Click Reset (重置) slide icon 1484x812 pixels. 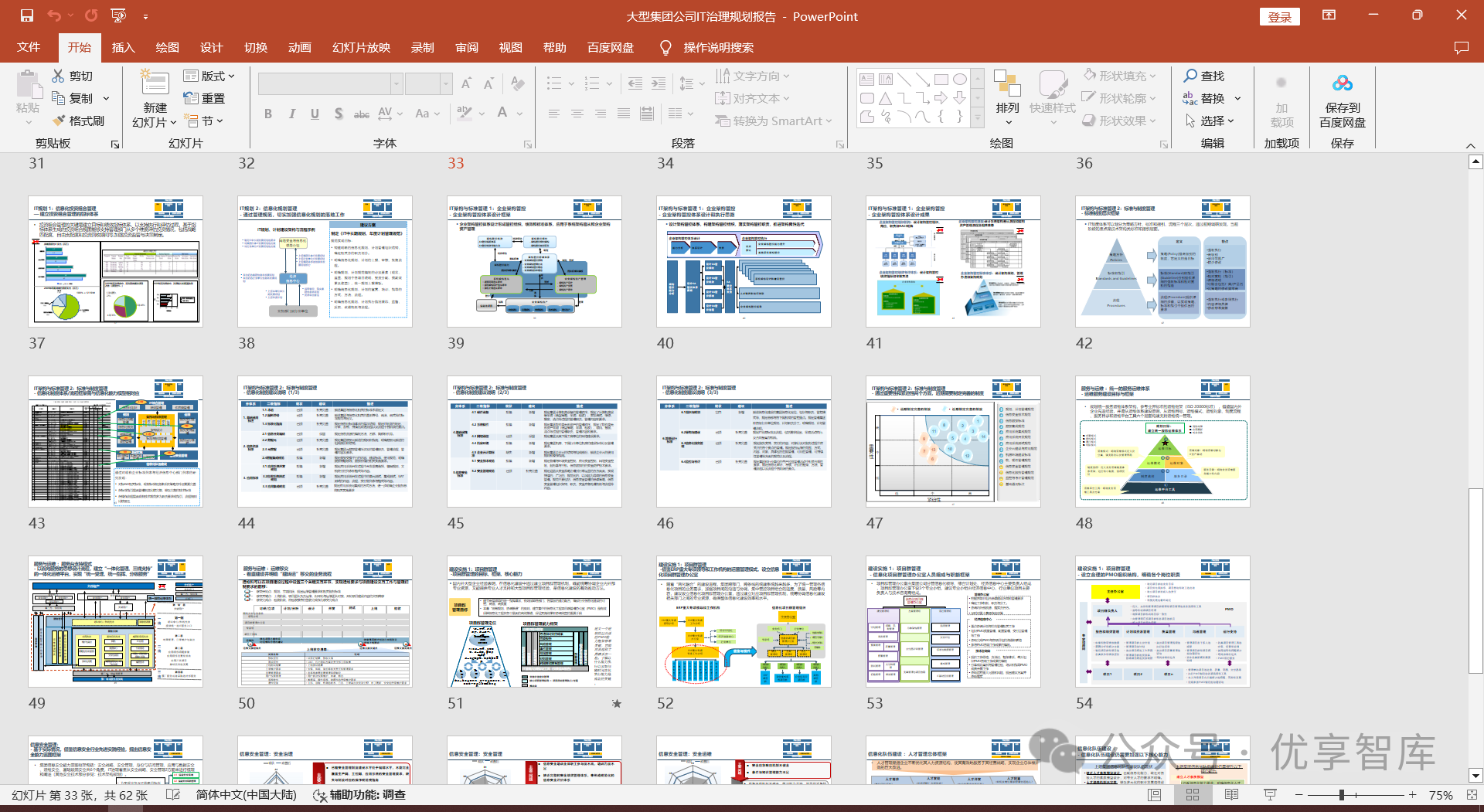tap(191, 98)
